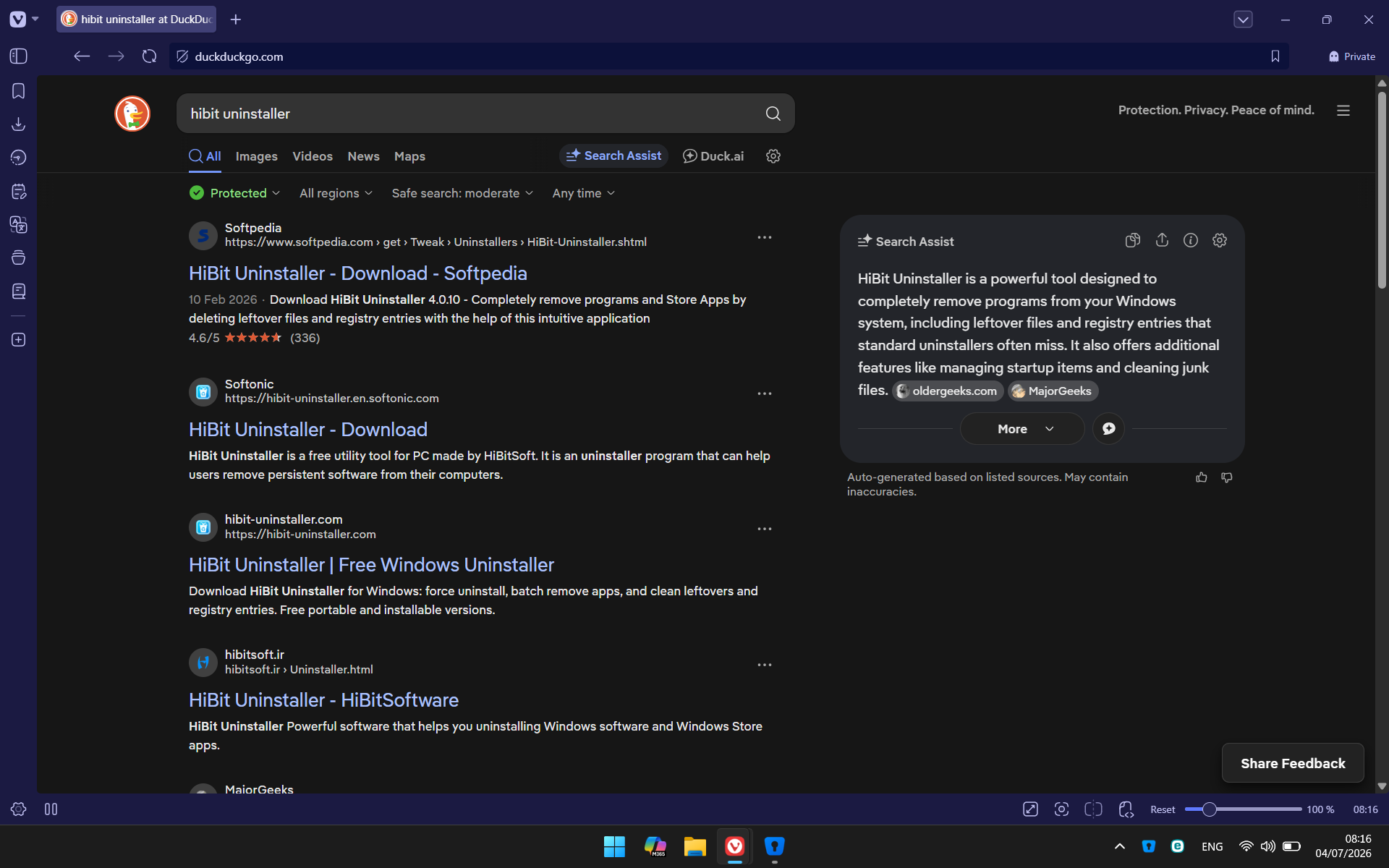Select the All search tab
1389x868 pixels.
[205, 156]
